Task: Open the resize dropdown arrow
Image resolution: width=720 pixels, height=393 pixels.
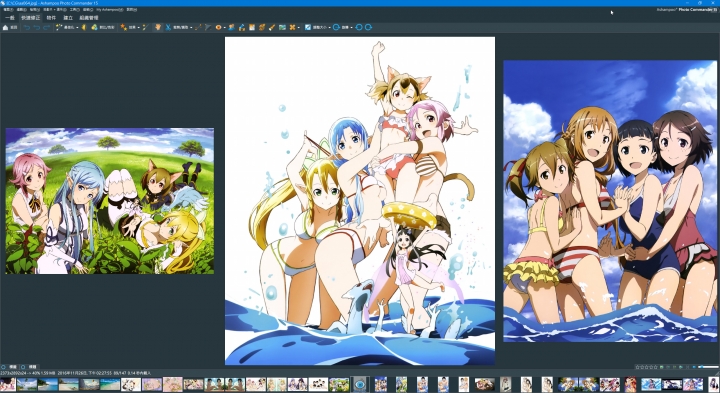Action: click(330, 28)
